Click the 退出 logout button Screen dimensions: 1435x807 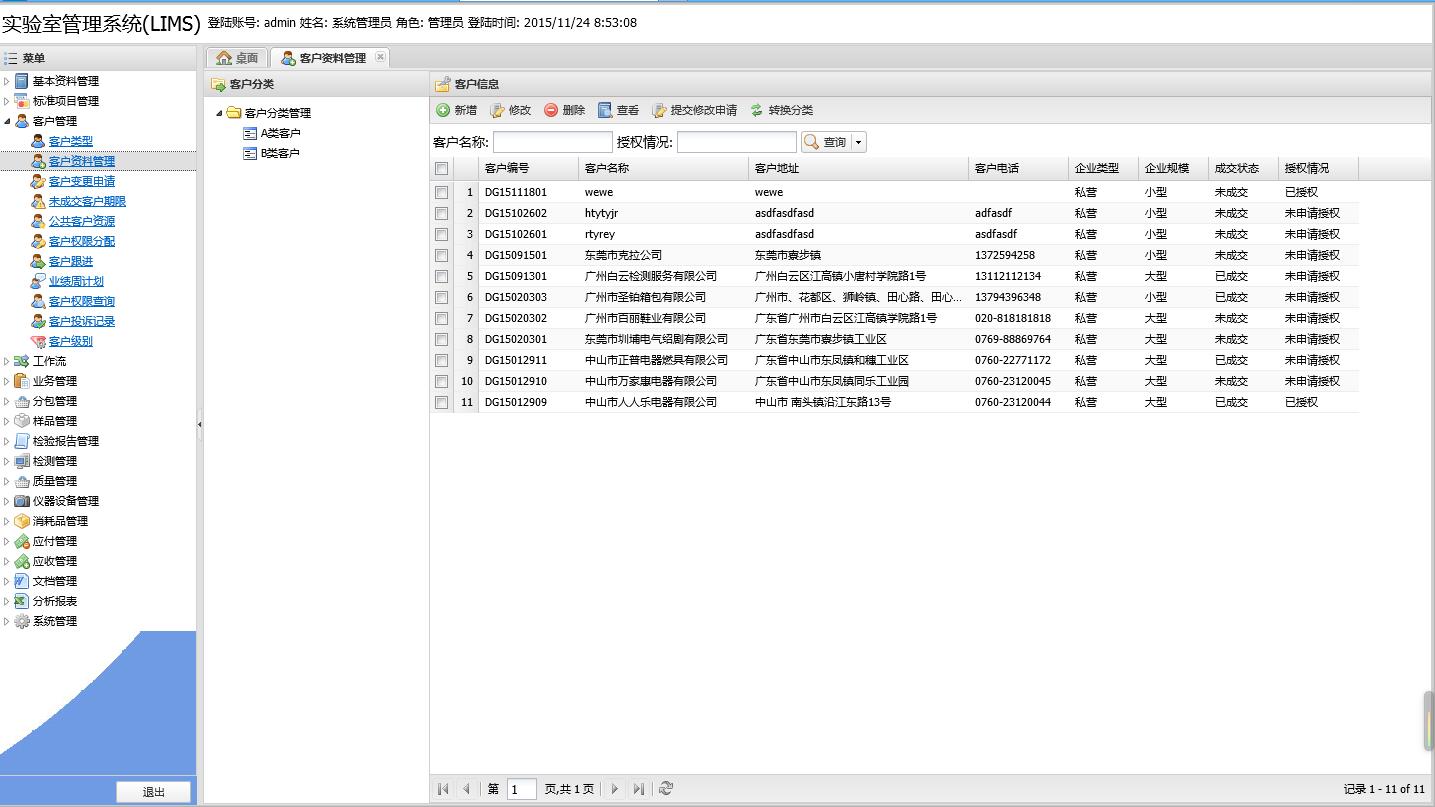pyautogui.click(x=153, y=792)
